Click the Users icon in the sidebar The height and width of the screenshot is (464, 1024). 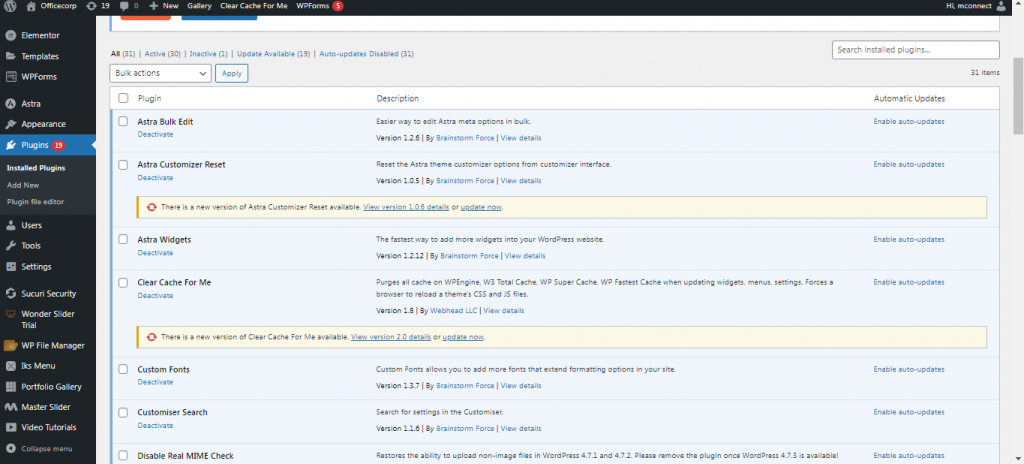[x=10, y=225]
